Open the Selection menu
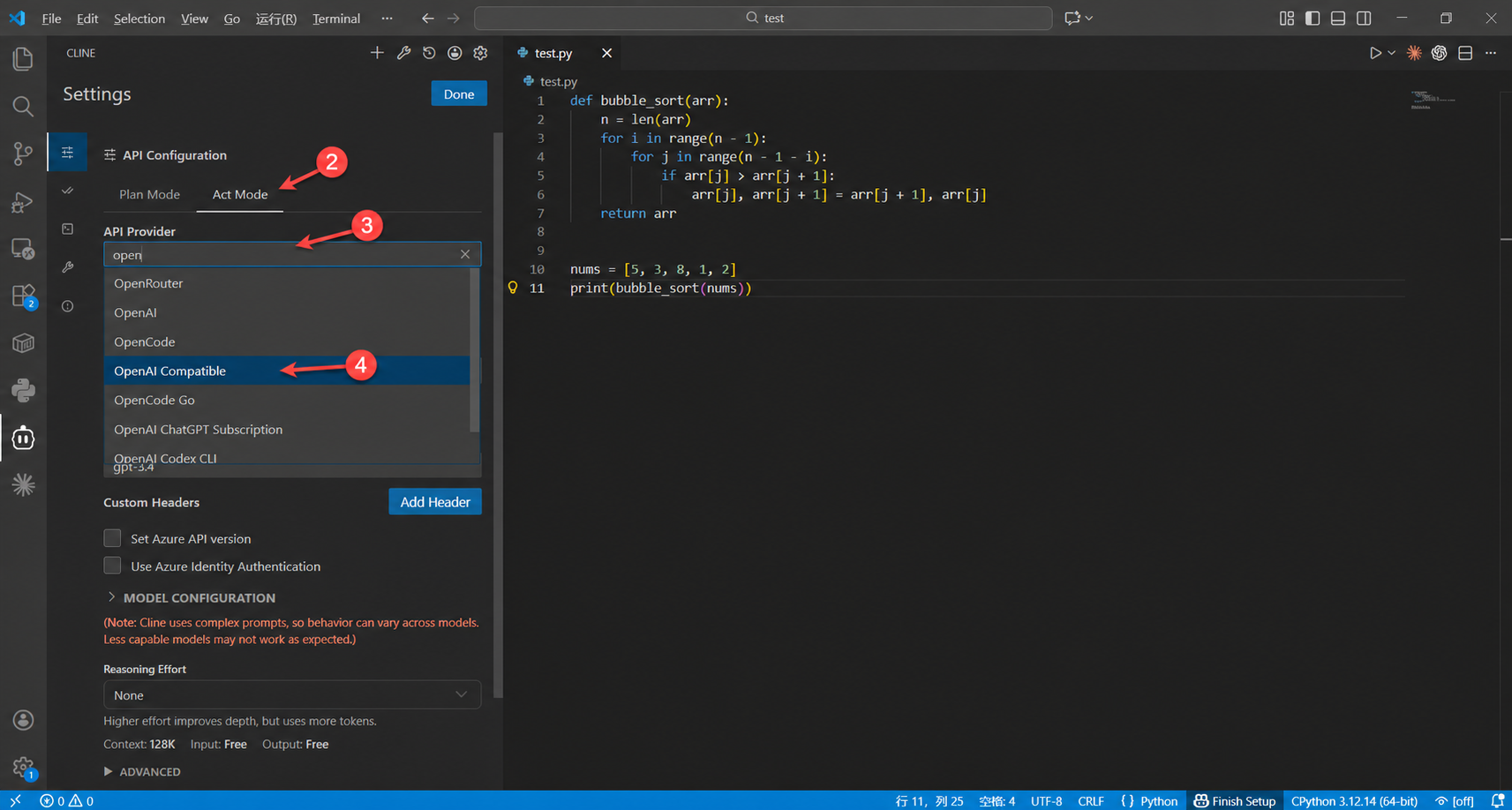 pos(139,18)
